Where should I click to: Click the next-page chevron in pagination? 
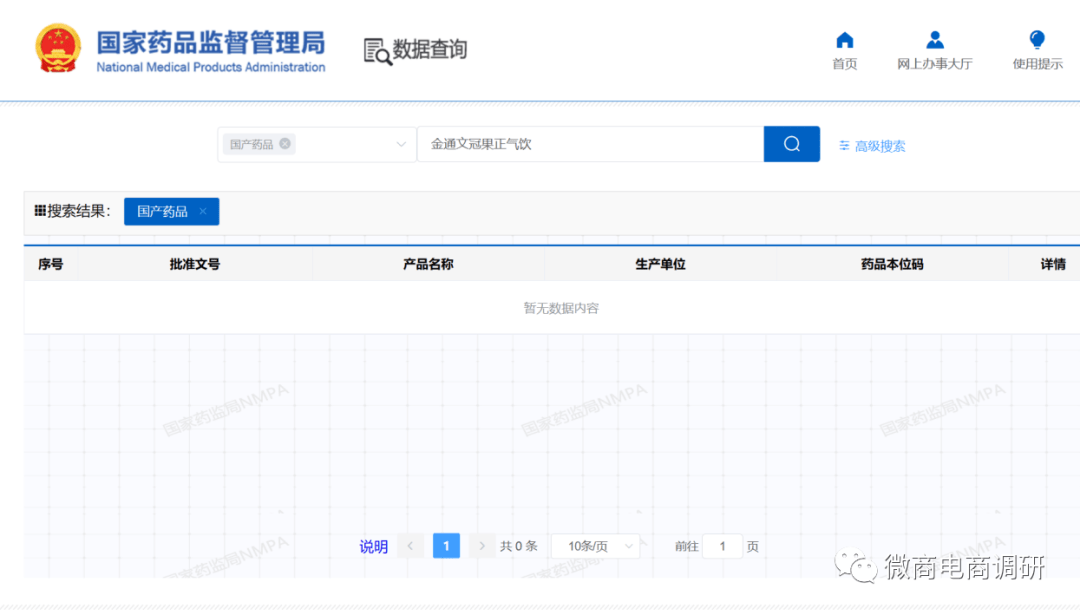point(482,545)
